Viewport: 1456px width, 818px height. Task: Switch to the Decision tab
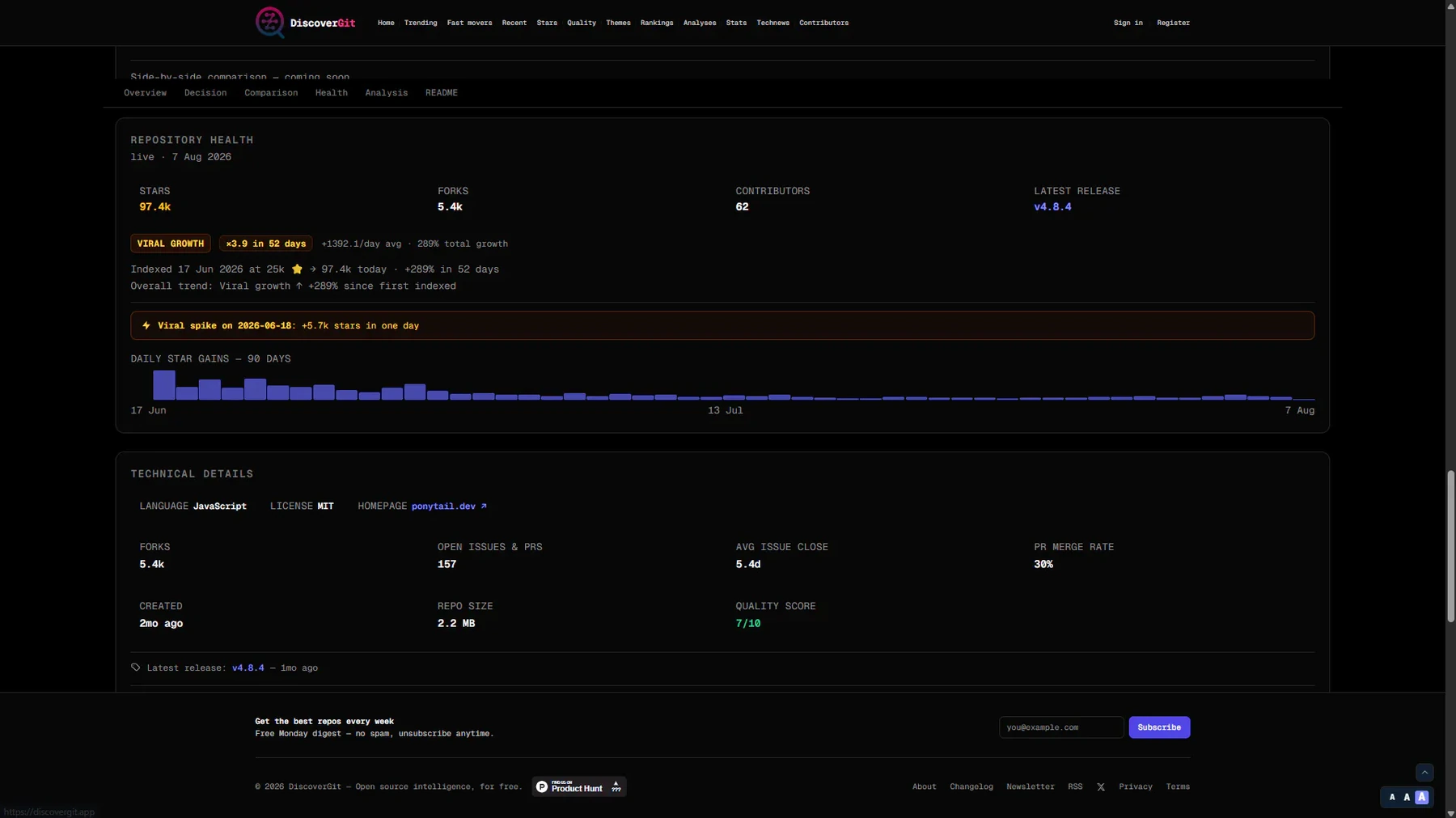[x=205, y=93]
